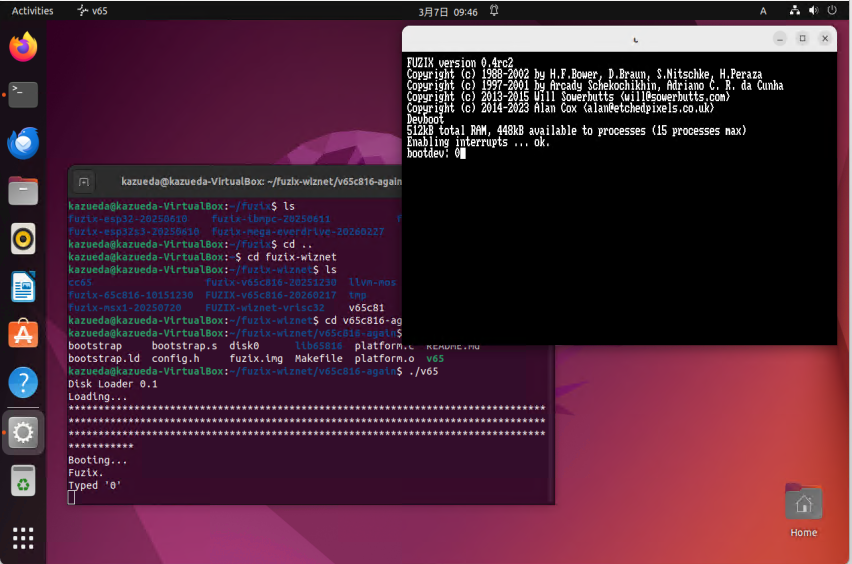
Task: Click the volume speaker icon in the top bar
Action: click(x=813, y=10)
